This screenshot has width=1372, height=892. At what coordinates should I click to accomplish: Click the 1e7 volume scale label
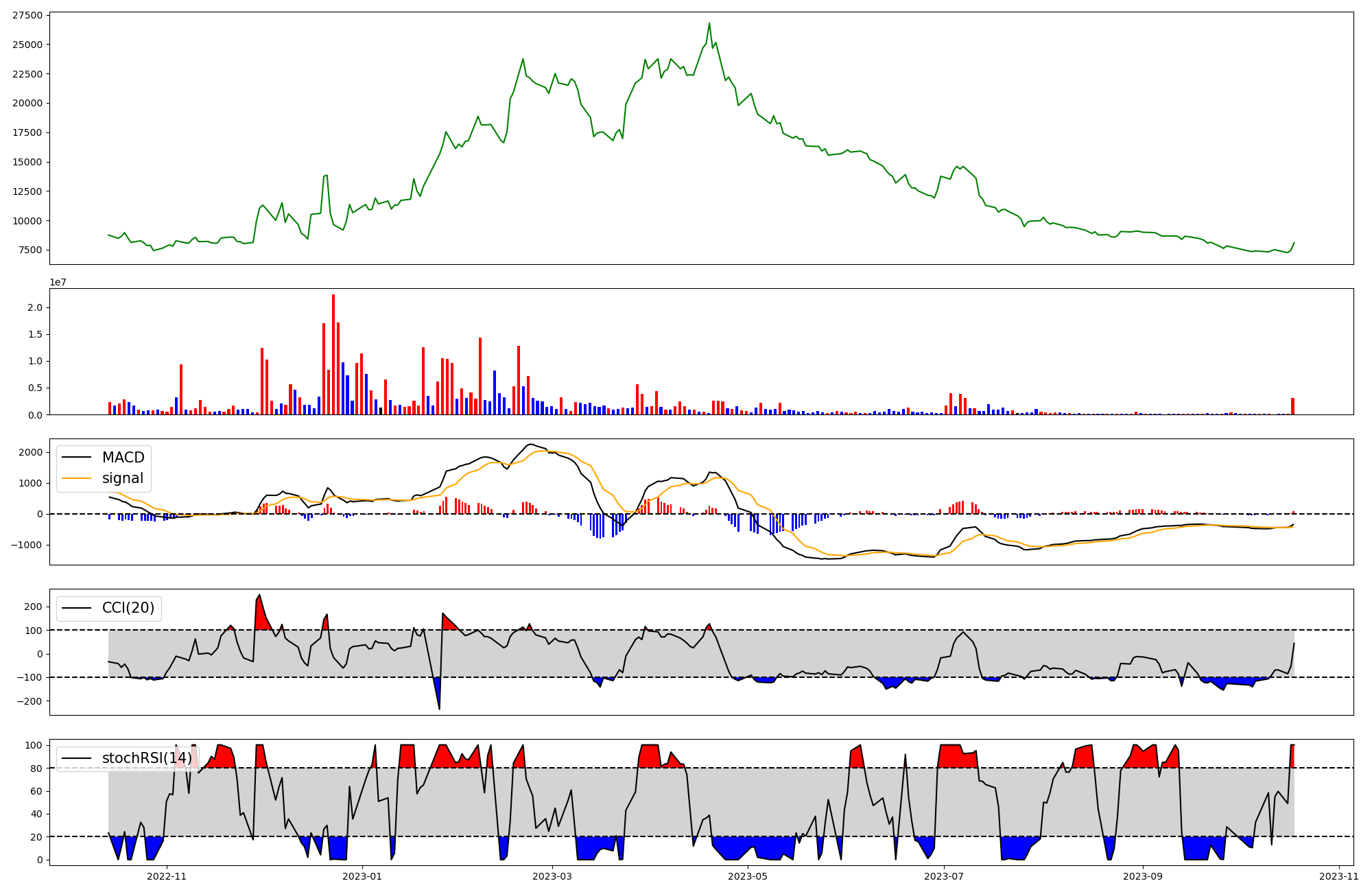[58, 282]
